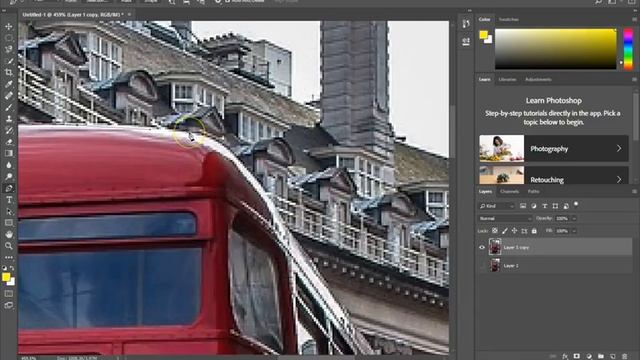640x360 pixels.
Task: Select the Path Selection tool
Action: [x=9, y=211]
